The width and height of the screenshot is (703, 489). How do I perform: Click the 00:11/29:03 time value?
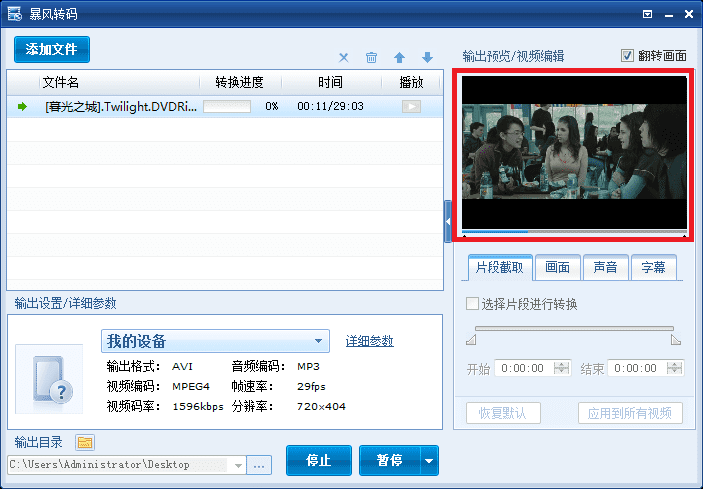[x=330, y=107]
